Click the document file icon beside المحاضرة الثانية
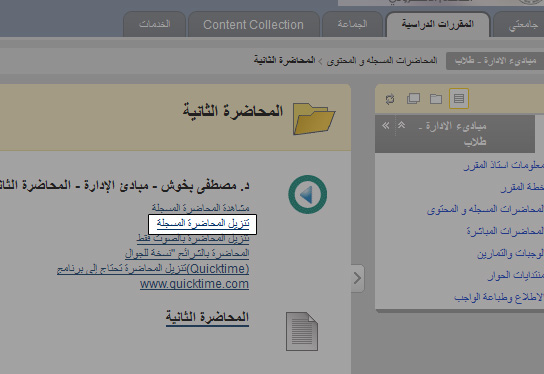The image size is (544, 374). (x=301, y=331)
